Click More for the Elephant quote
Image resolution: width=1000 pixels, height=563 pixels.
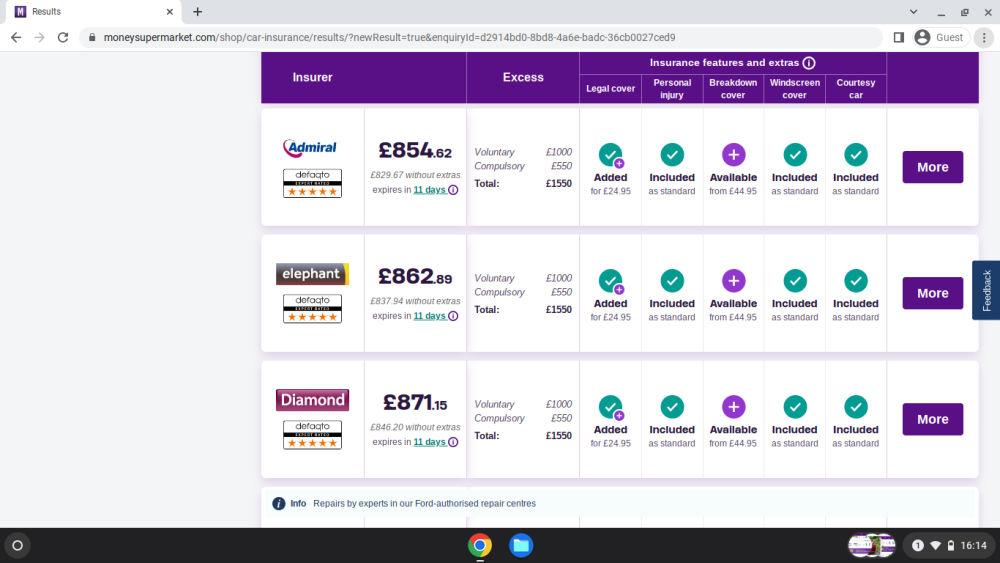[x=932, y=293]
